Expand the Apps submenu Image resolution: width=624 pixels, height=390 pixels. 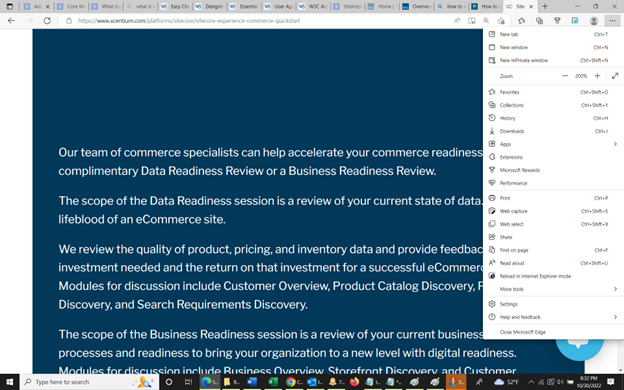click(x=553, y=144)
